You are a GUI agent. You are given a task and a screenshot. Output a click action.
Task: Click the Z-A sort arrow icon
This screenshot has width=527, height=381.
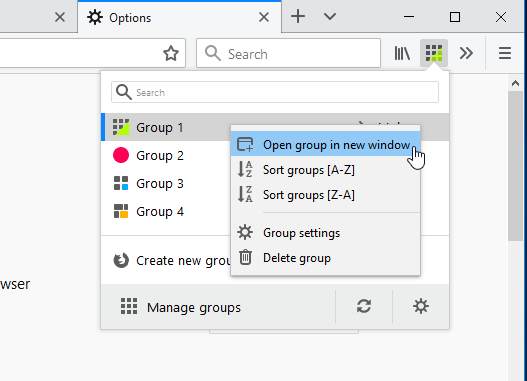click(x=245, y=194)
